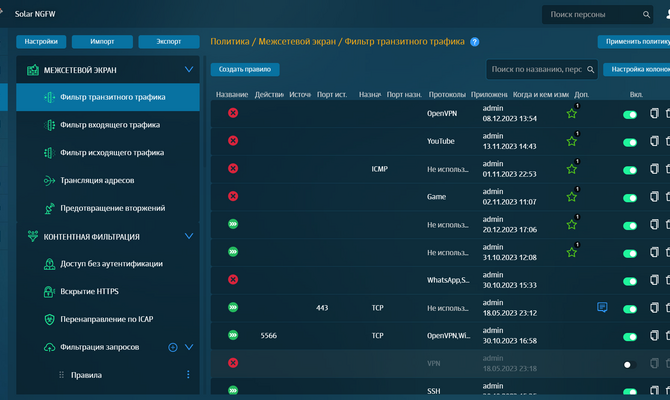The width and height of the screenshot is (670, 400).
Task: Click star icon in ICMP rule row
Action: [572, 169]
